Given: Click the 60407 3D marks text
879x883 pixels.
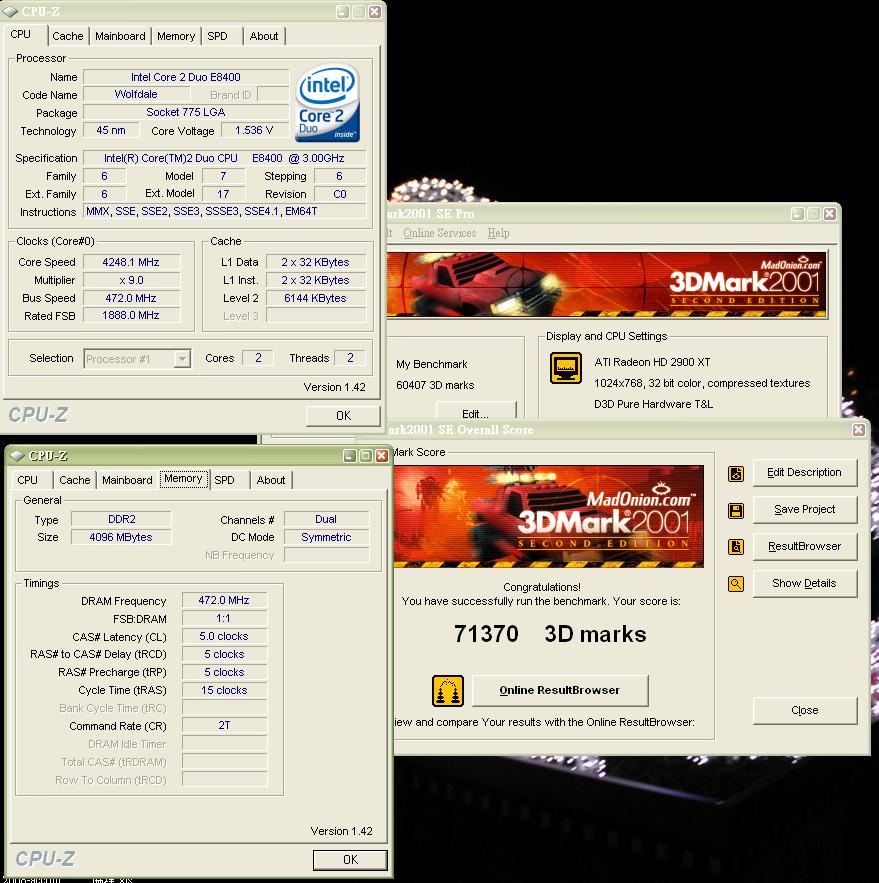Looking at the screenshot, I should tap(435, 385).
